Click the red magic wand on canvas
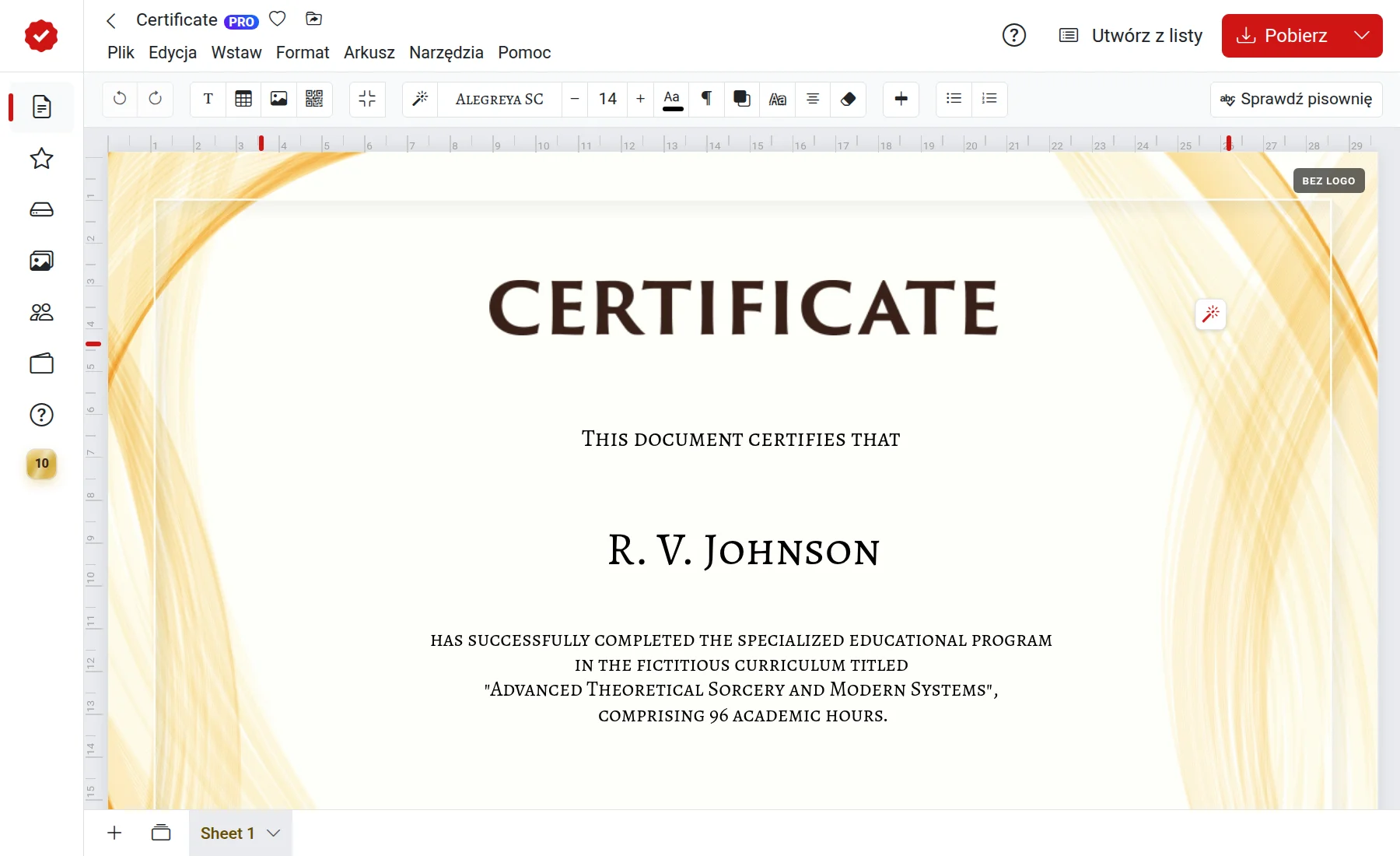Screen dimensions: 1400x856 (x=1210, y=314)
